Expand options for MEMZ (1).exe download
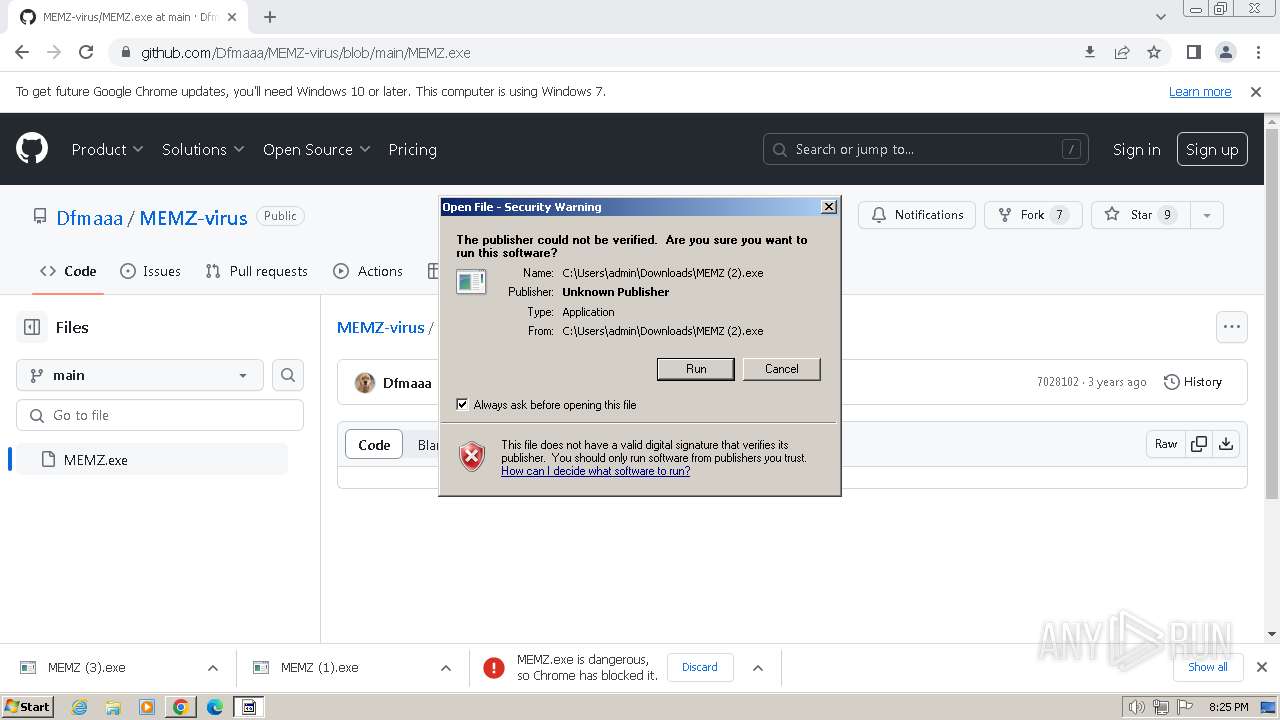The image size is (1280, 720). (446, 668)
